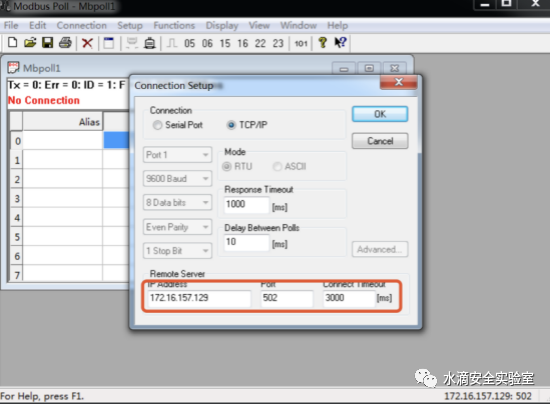Select row 2 header in Mbpoll1
The height and width of the screenshot is (404, 552).
[17, 179]
